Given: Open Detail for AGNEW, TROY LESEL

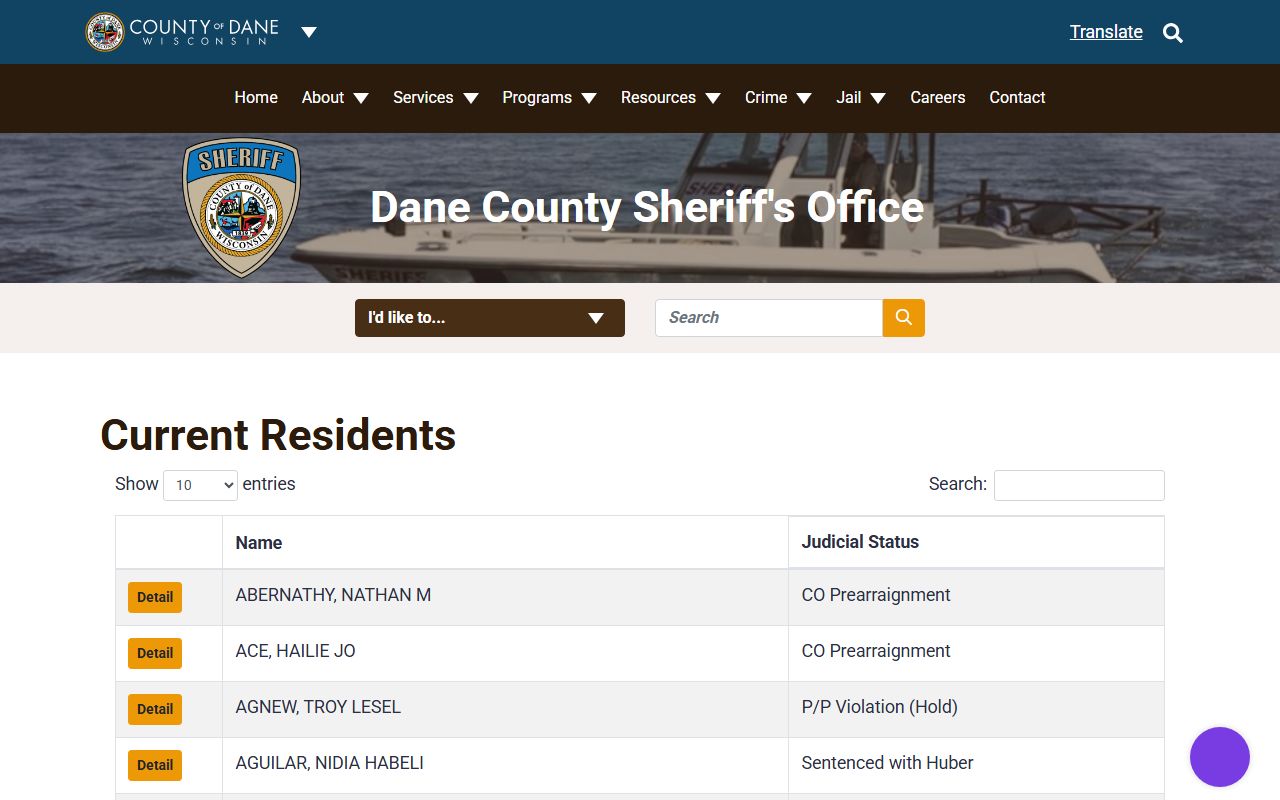Looking at the screenshot, I should [x=155, y=709].
